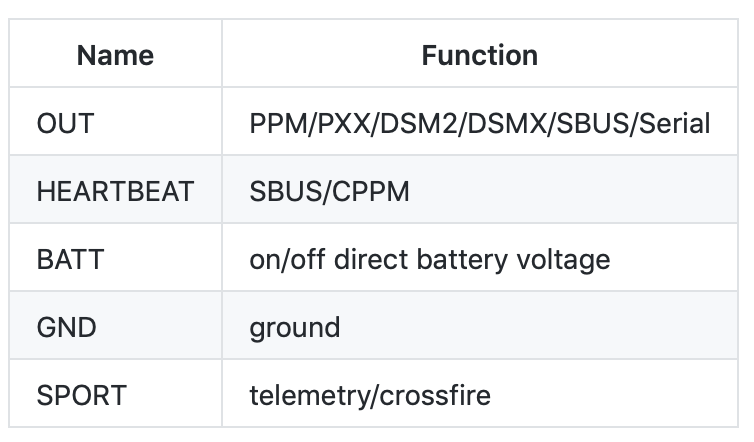The image size is (754, 442).
Task: Click the word Serial in OUT row
Action: pyautogui.click(x=677, y=123)
